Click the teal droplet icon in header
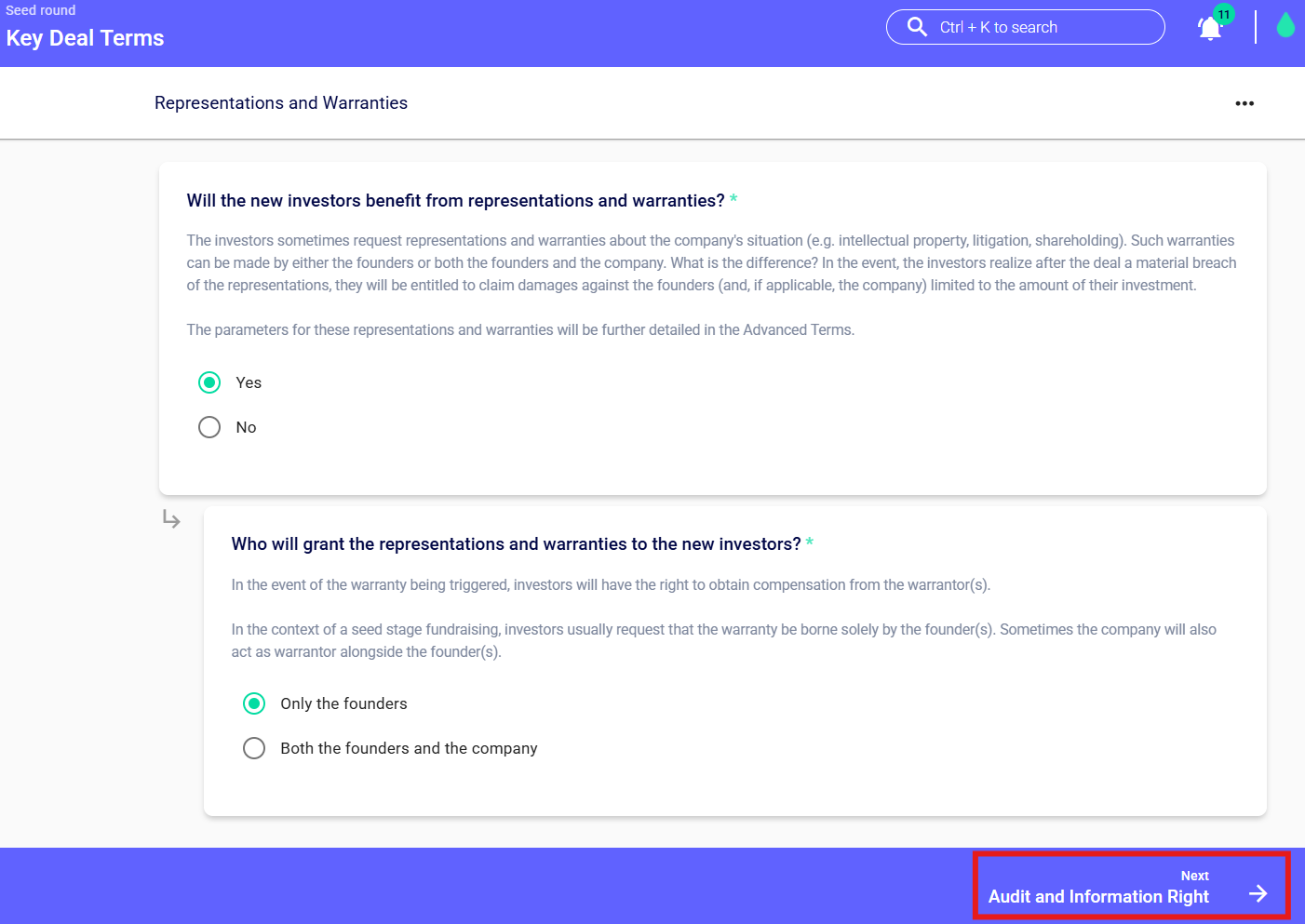The width and height of the screenshot is (1305, 924). coord(1285,26)
